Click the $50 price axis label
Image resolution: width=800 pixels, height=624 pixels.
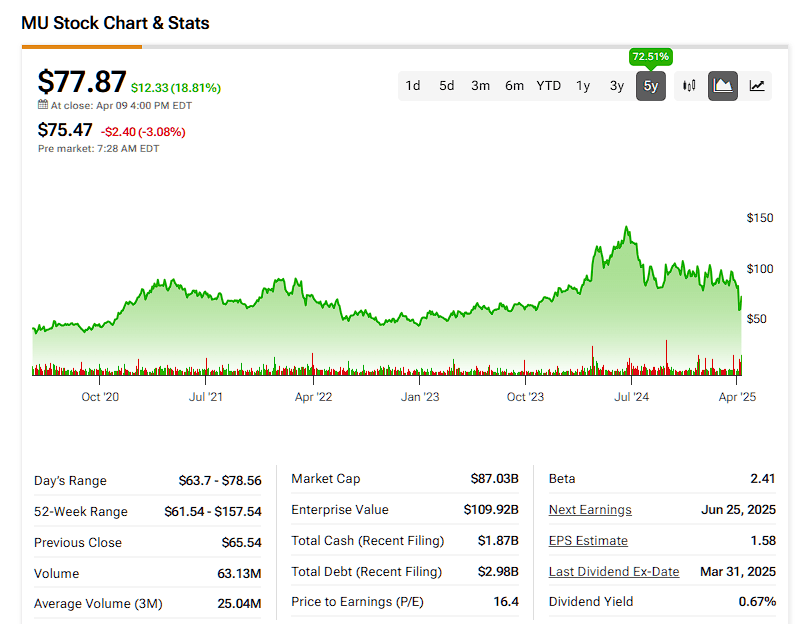[x=756, y=319]
